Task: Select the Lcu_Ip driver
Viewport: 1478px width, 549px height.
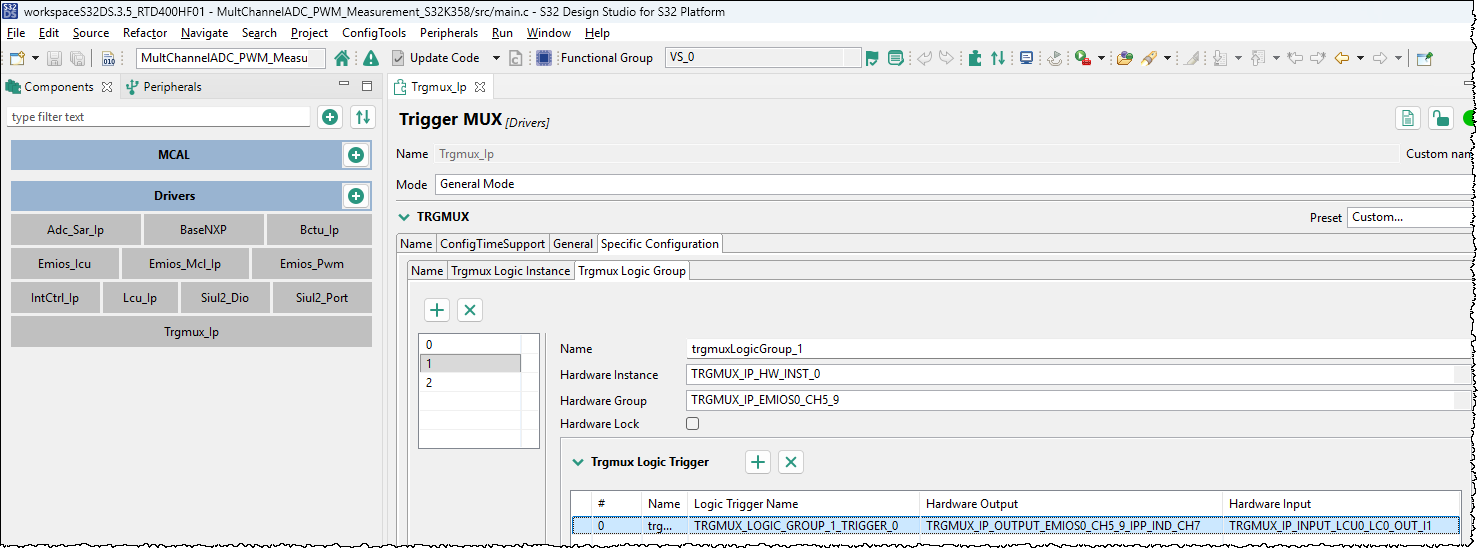Action: click(140, 298)
